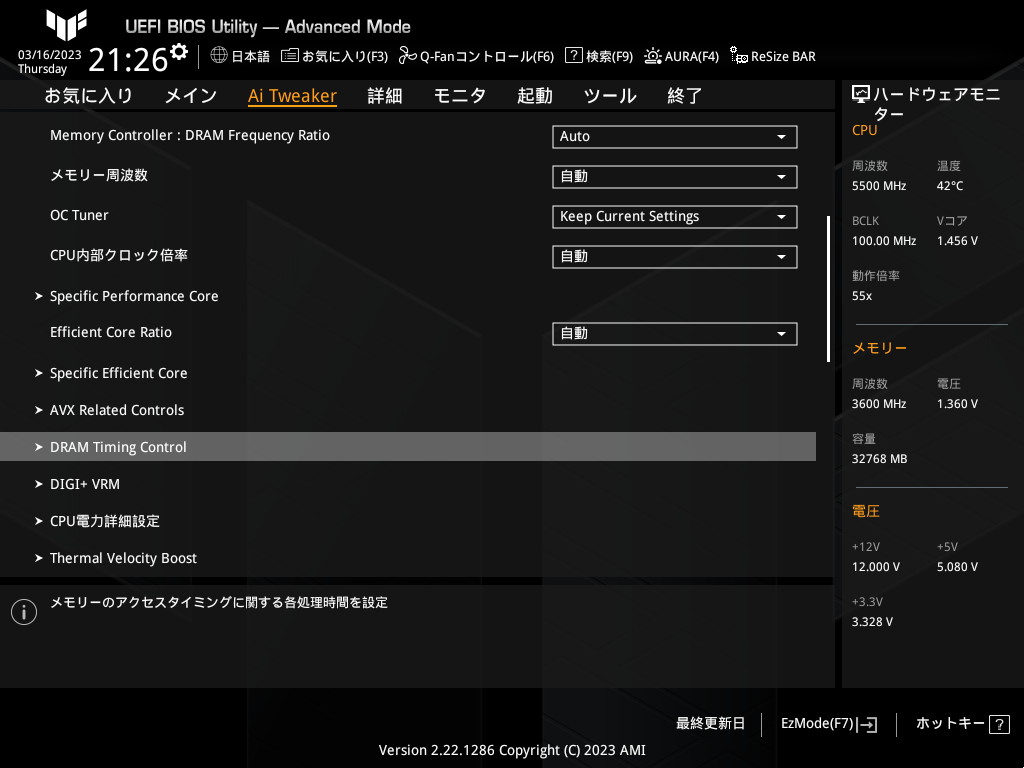The width and height of the screenshot is (1024, 768).
Task: Click +3.3V value 3.328 V
Action: tap(872, 622)
